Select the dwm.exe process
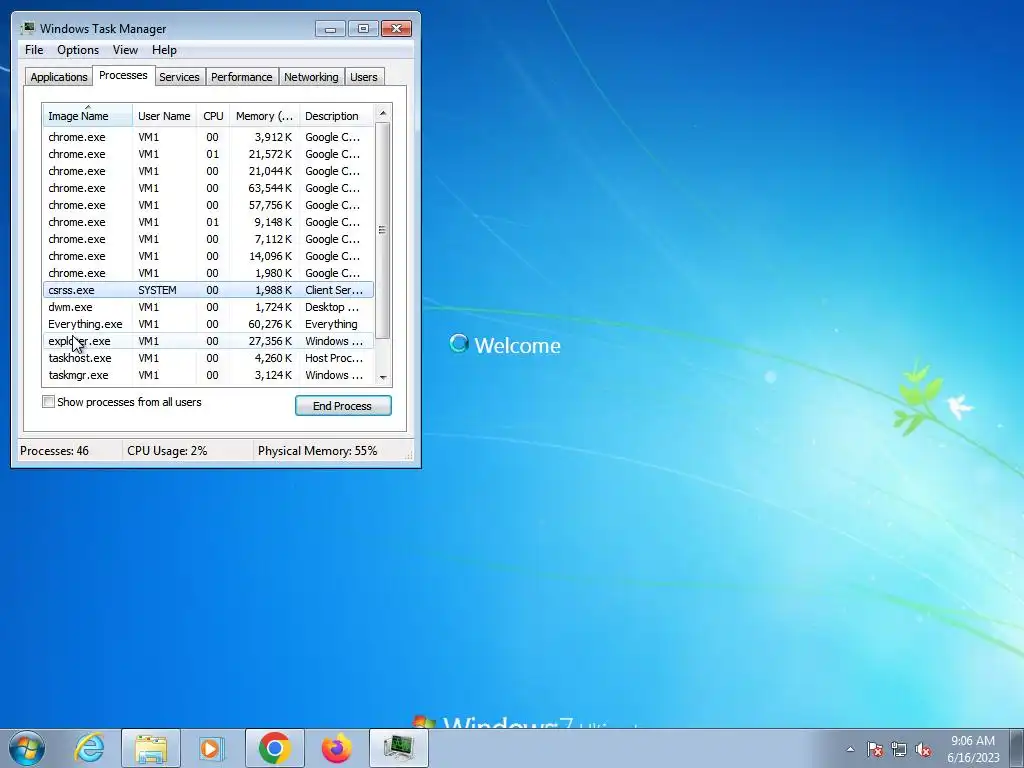1024x768 pixels. point(208,307)
